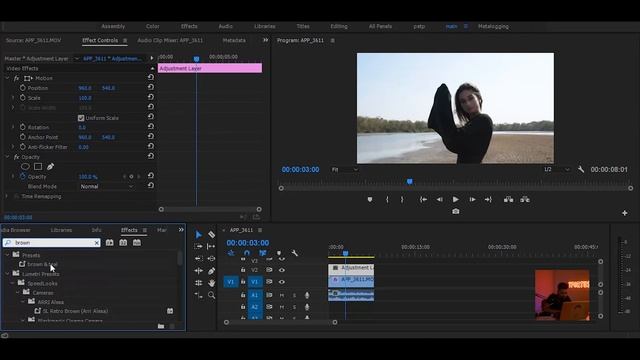Toggle animation stopwatch for Rotation
The image size is (640, 360).
pos(22,127)
